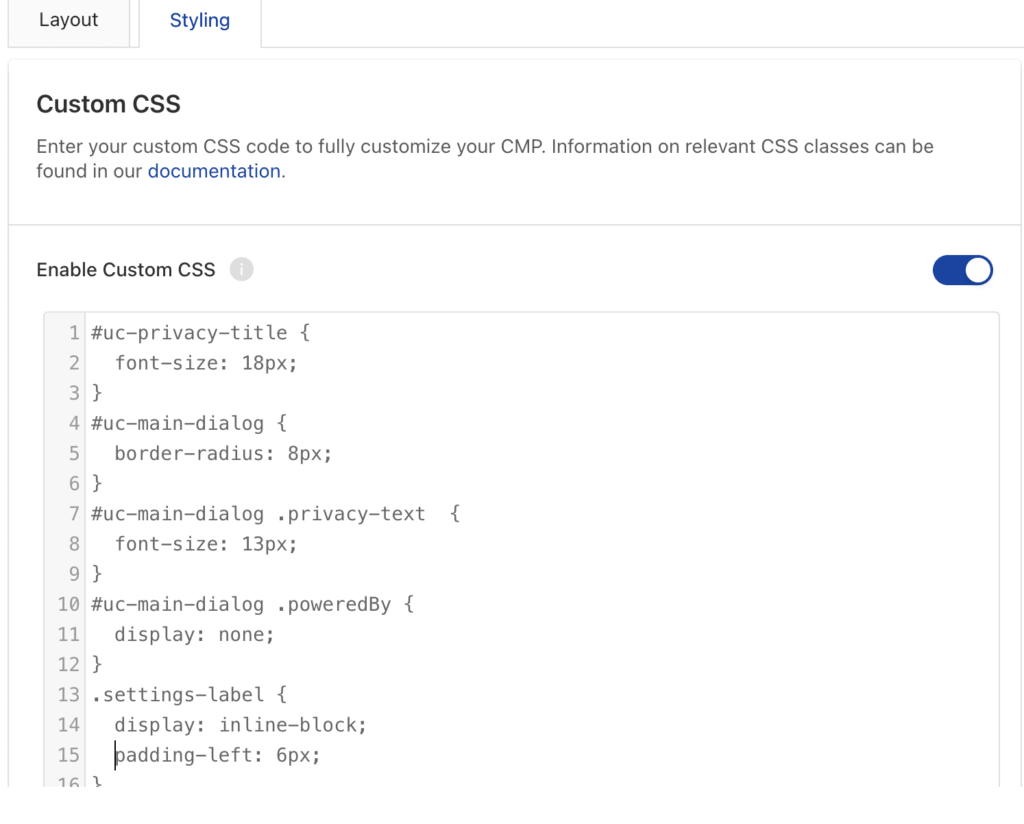
Task: Click the info icon beside Enable Custom CSS
Action: (241, 270)
